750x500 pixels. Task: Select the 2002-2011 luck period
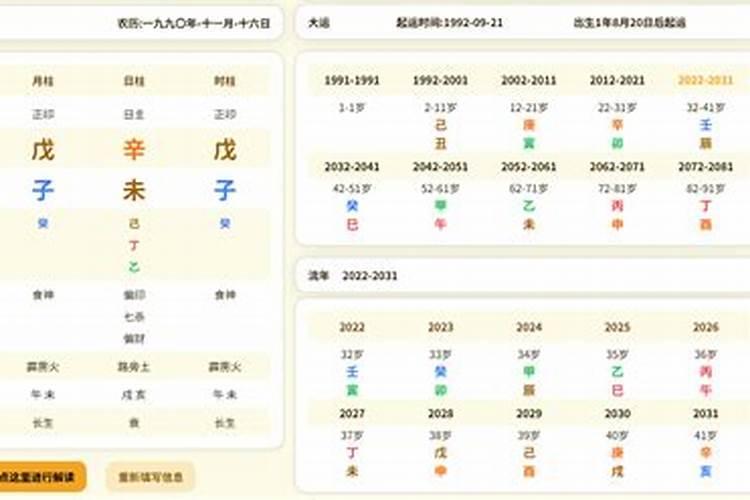coord(529,80)
